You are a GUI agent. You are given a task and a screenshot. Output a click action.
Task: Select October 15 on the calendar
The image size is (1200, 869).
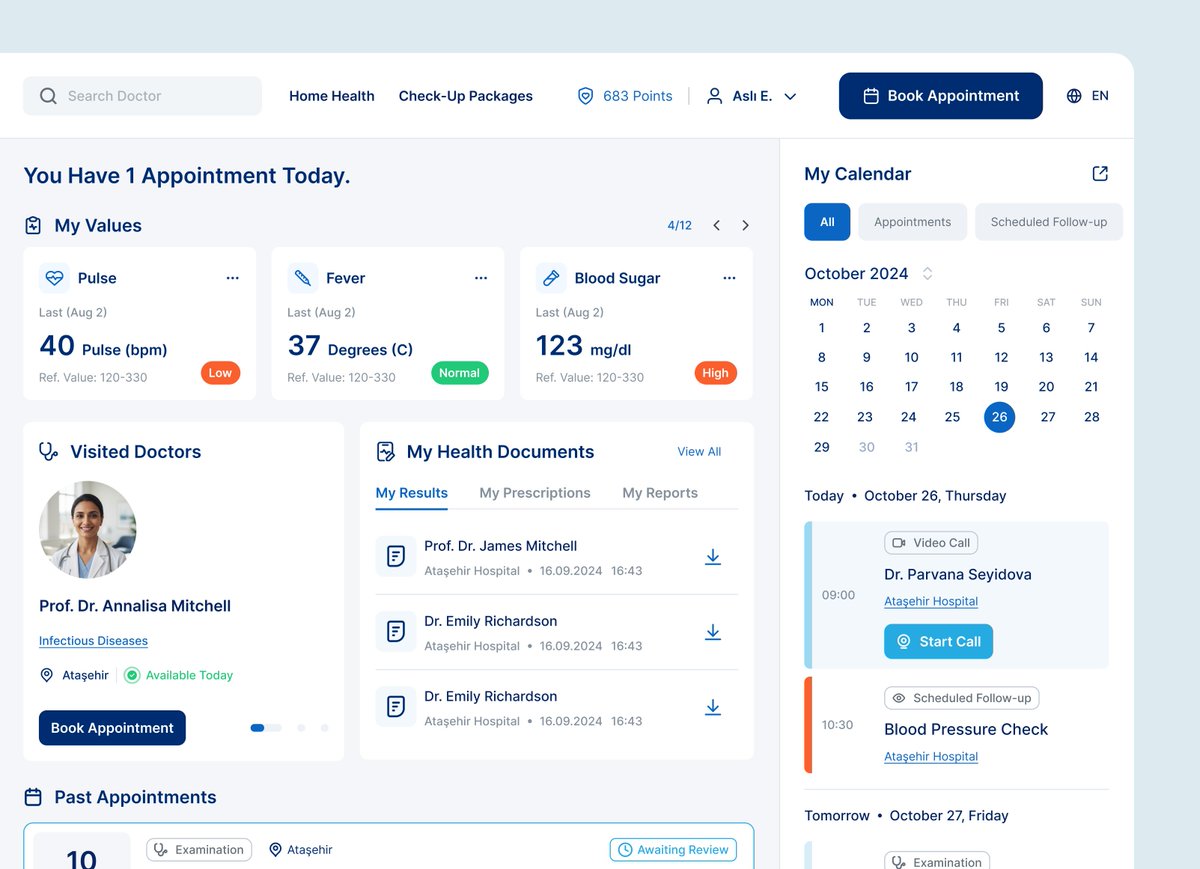click(822, 387)
